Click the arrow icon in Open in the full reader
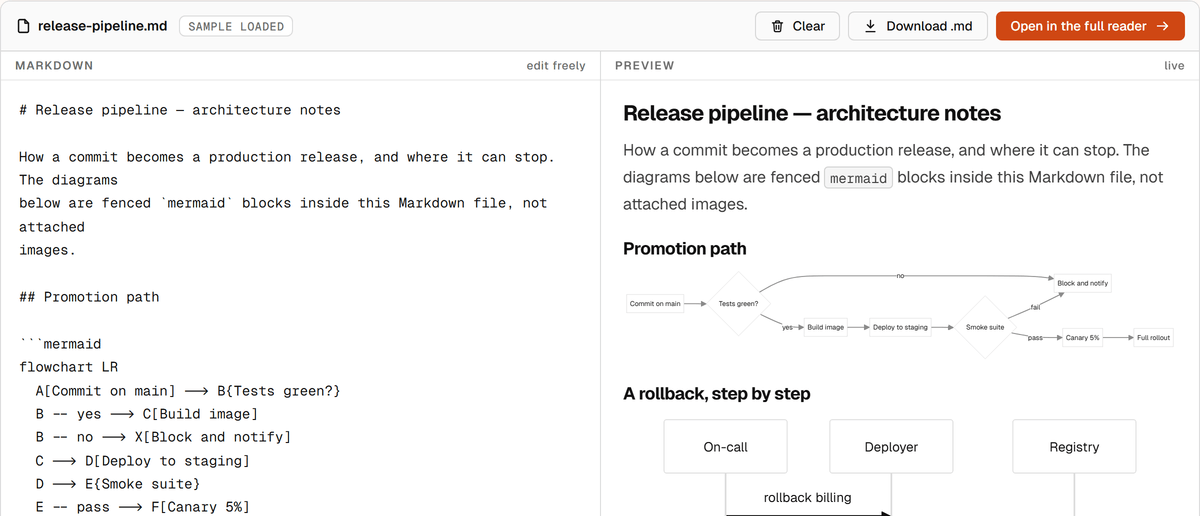 [x=1163, y=27]
